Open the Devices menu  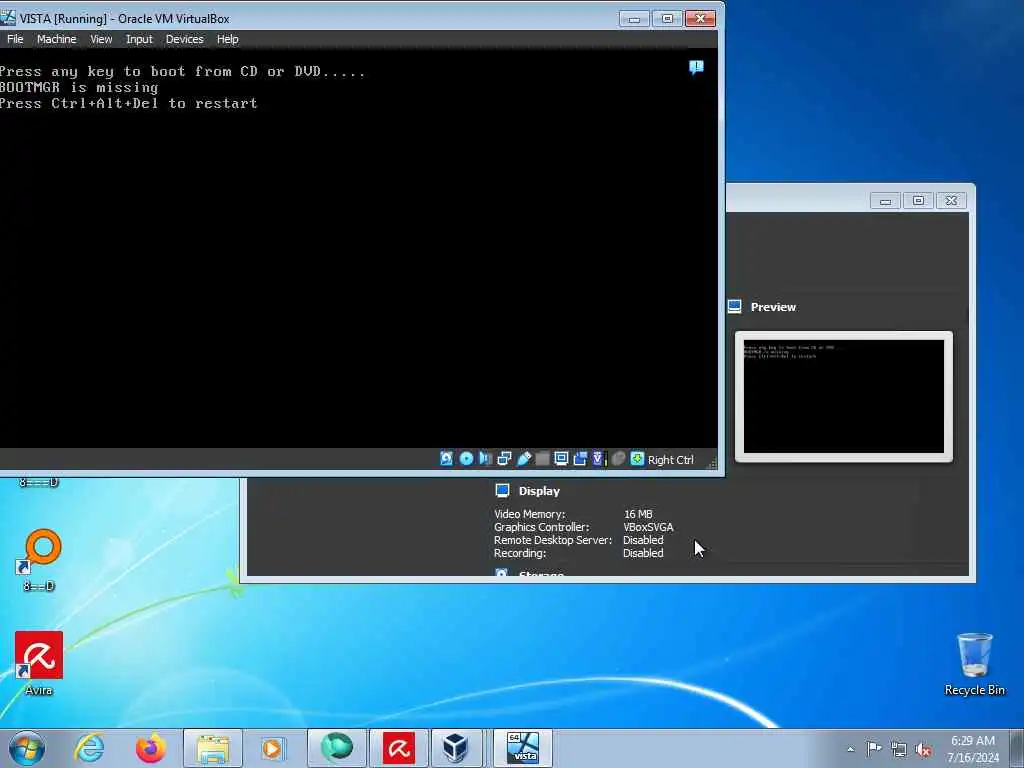(184, 39)
